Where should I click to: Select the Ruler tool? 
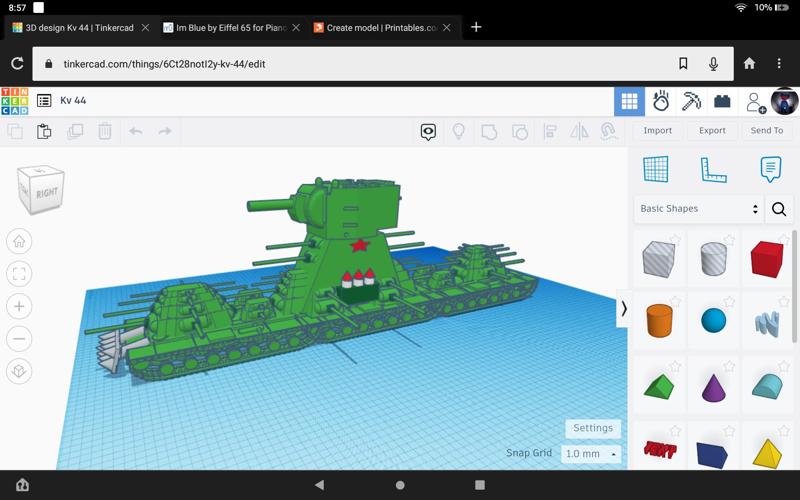(x=713, y=170)
